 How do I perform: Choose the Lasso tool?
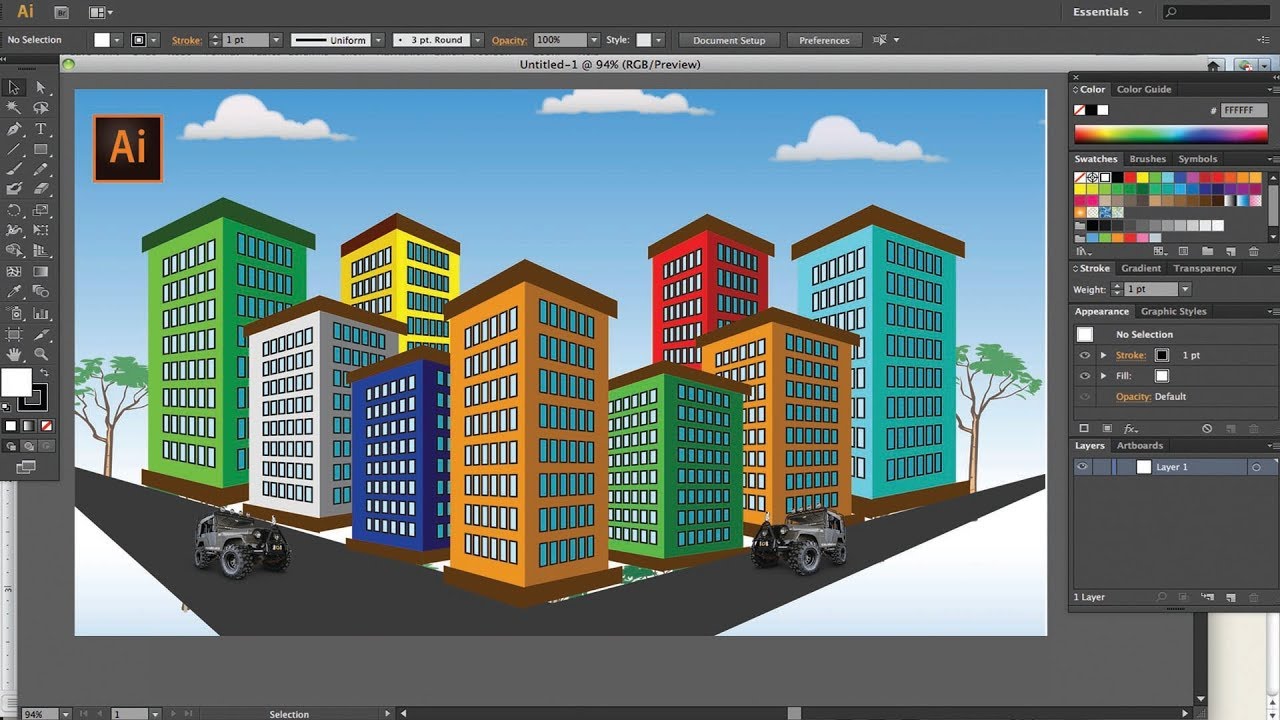point(41,108)
